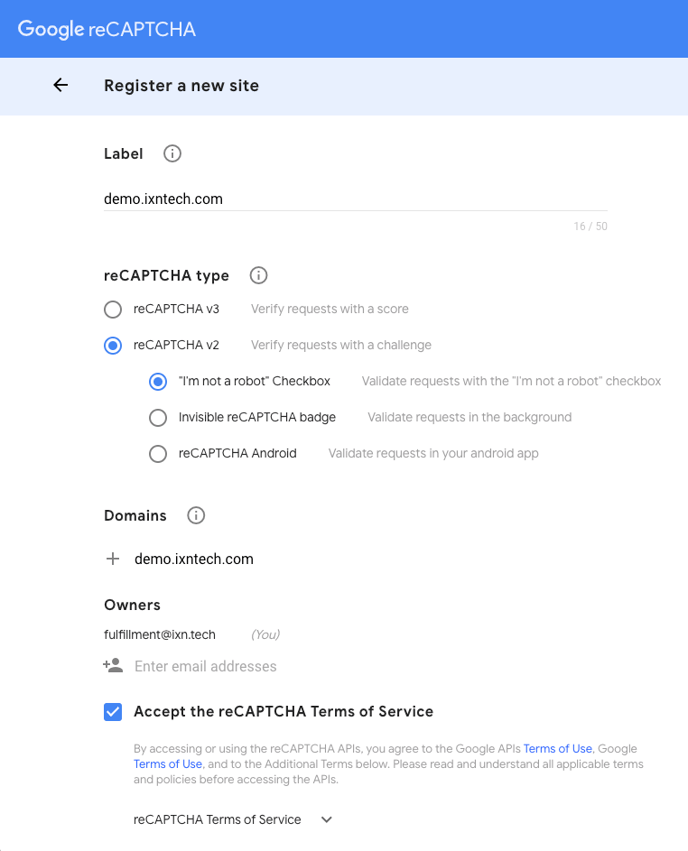Click the Google reCAPTCHA logo
Image resolution: width=688 pixels, height=851 pixels.
106,29
